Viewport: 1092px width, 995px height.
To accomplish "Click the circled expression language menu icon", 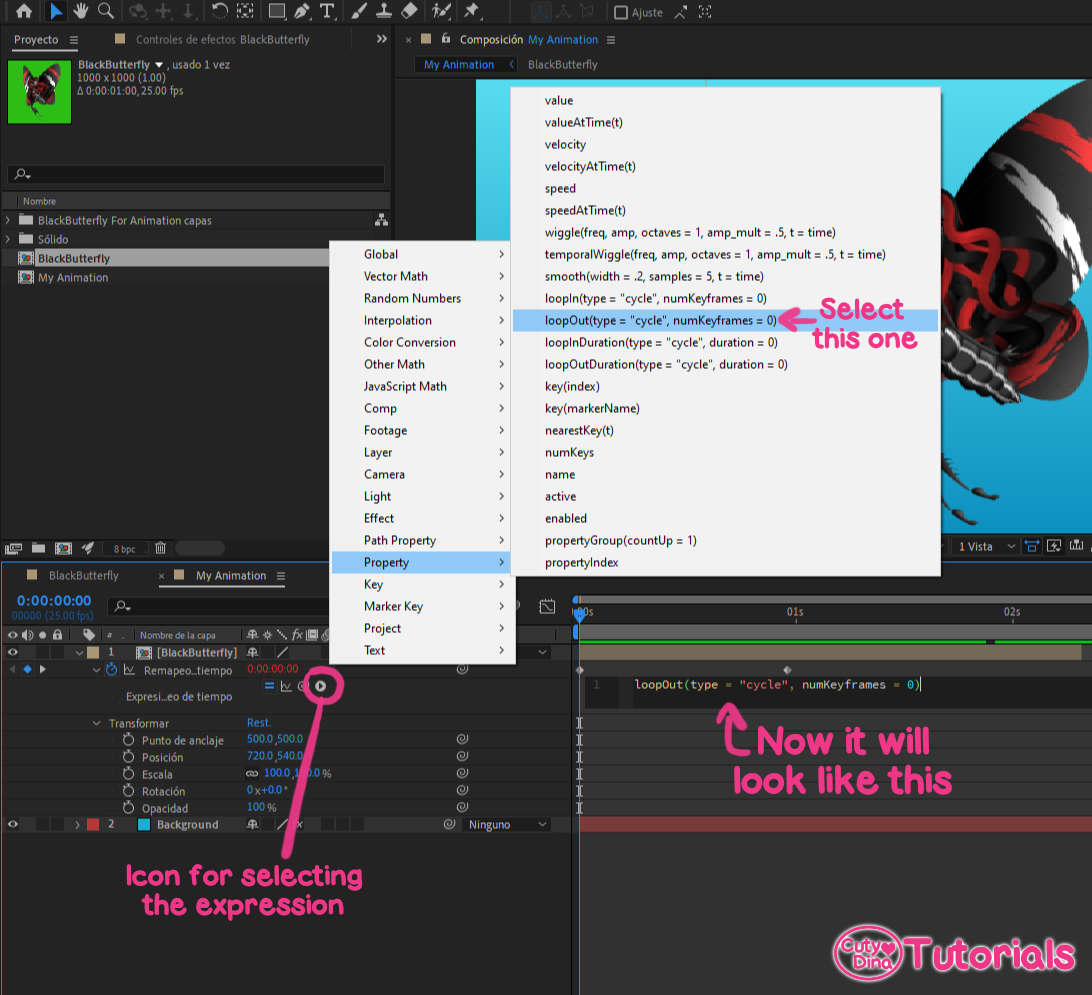I will pos(321,685).
